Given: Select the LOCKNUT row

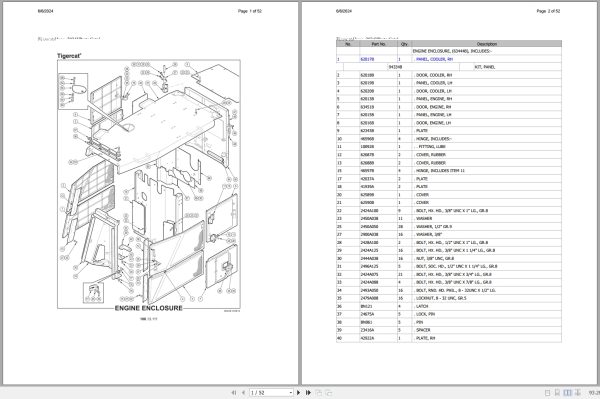Looking at the screenshot, I should pyautogui.click(x=449, y=298).
